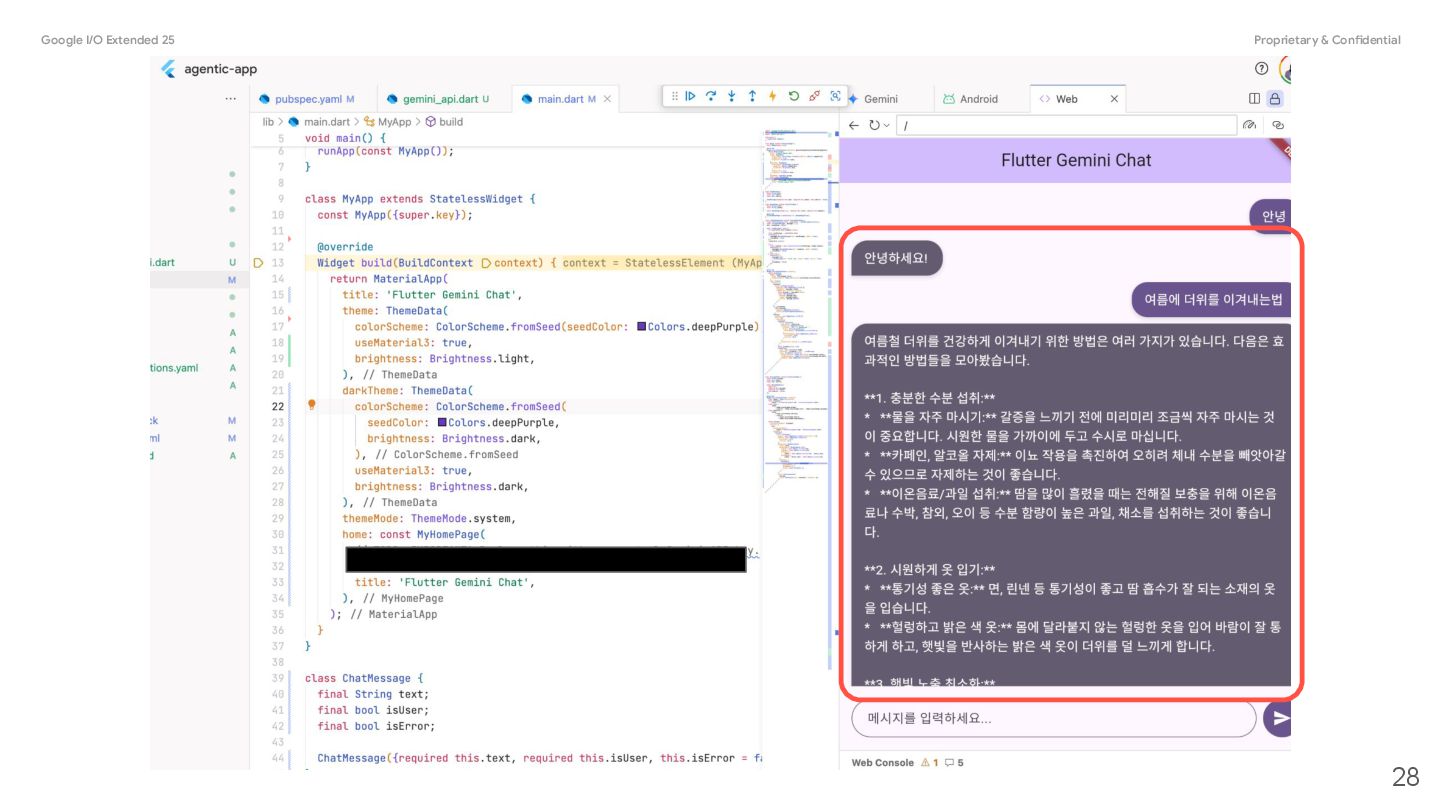Close the main.dart editor tab
Viewport: 1440px width, 810px height.
[x=607, y=99]
